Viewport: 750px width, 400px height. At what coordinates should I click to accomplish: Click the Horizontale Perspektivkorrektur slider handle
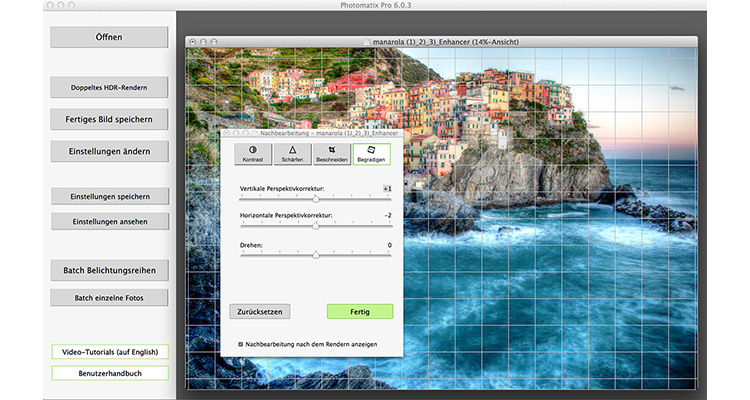[x=315, y=226]
